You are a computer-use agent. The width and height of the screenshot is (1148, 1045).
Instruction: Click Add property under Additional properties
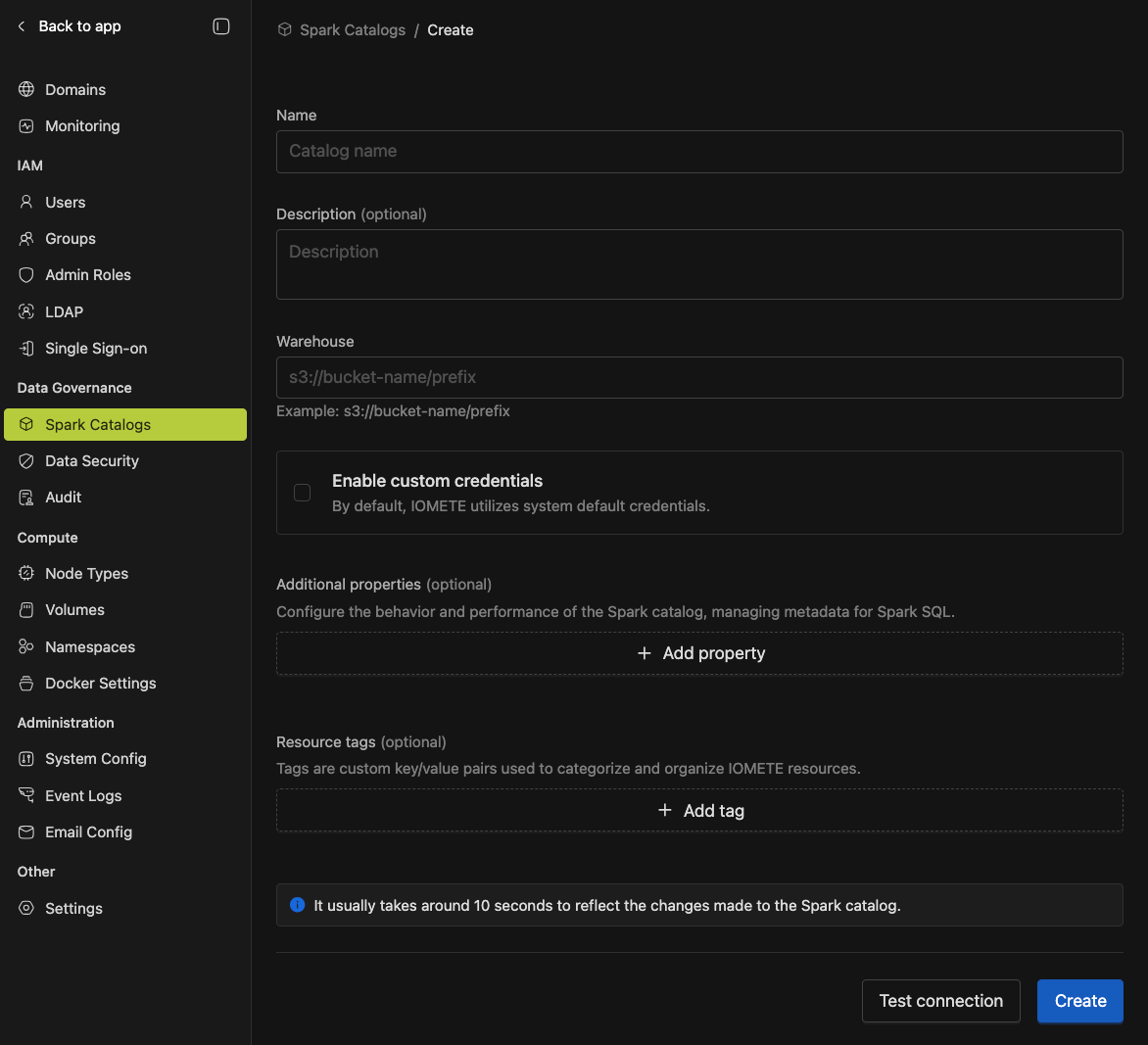(x=699, y=652)
